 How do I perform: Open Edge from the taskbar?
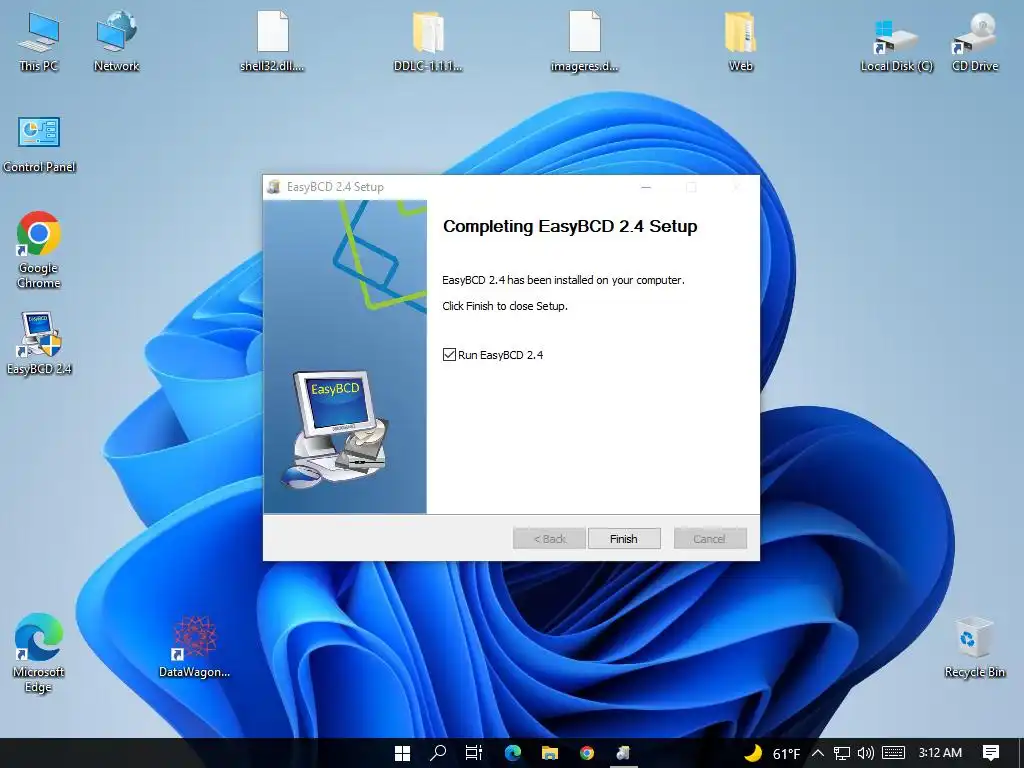pos(513,753)
